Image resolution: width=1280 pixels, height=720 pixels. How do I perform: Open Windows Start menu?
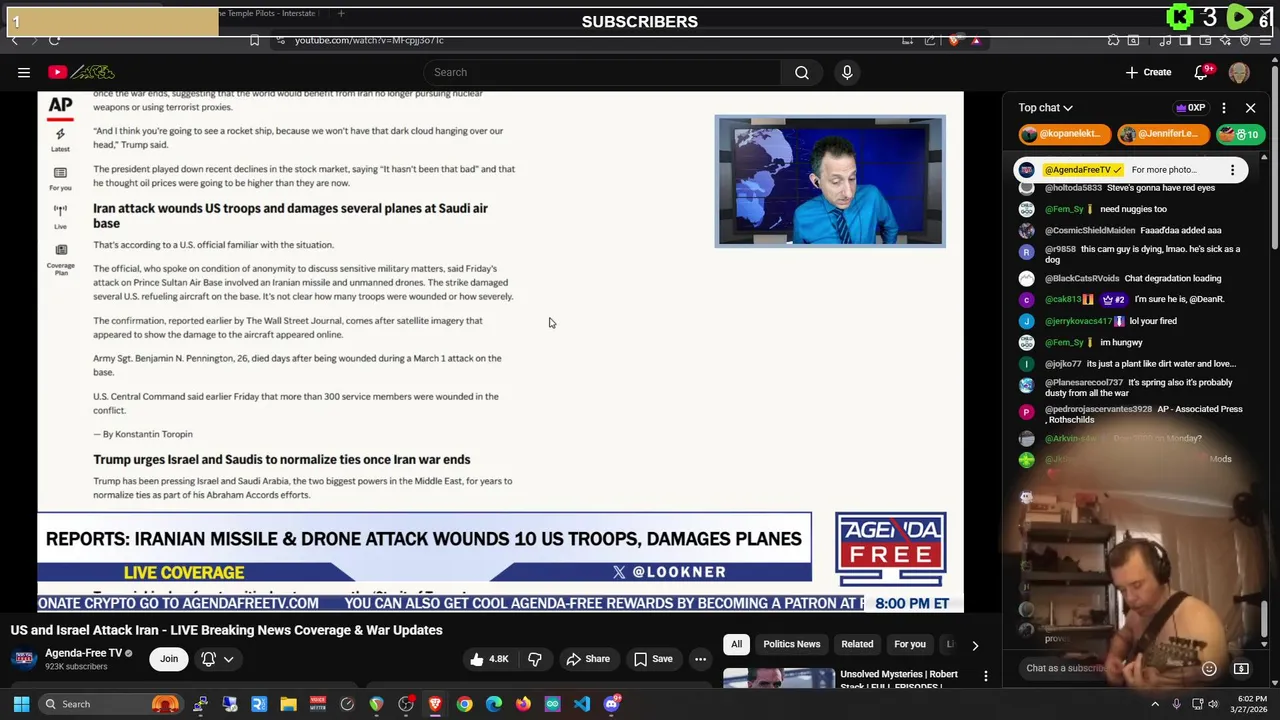(x=21, y=704)
